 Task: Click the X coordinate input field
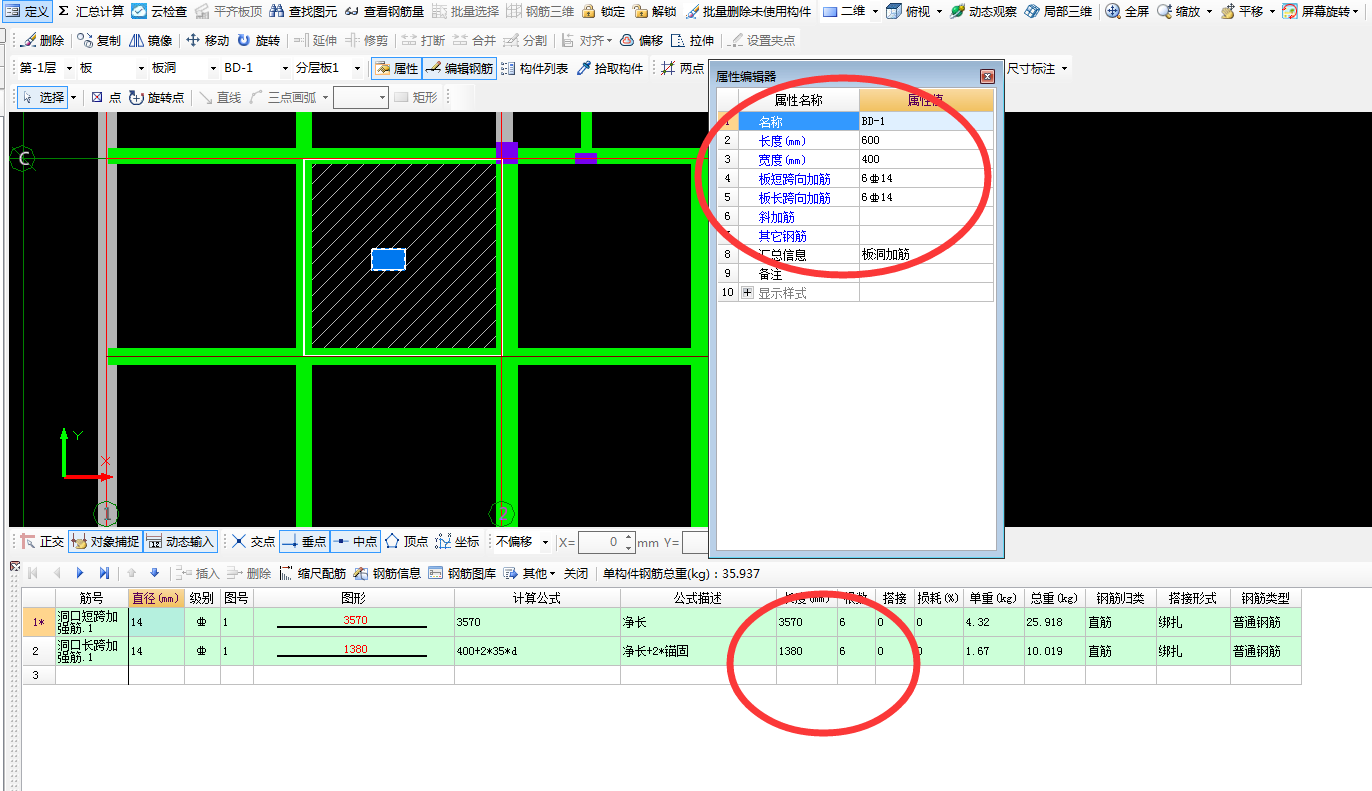pos(600,542)
